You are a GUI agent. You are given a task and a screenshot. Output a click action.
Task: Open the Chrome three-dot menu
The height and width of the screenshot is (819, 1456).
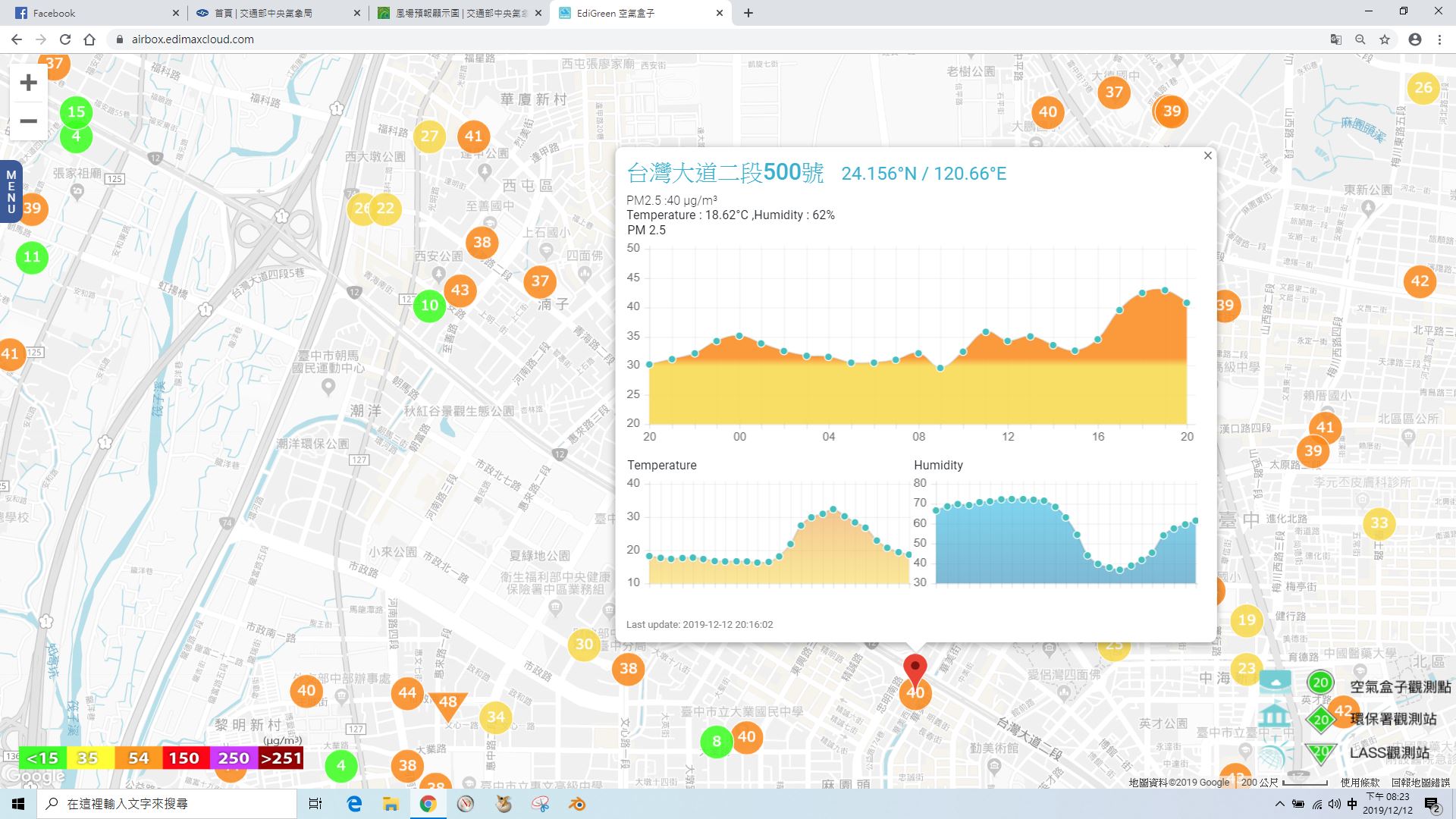[x=1439, y=39]
